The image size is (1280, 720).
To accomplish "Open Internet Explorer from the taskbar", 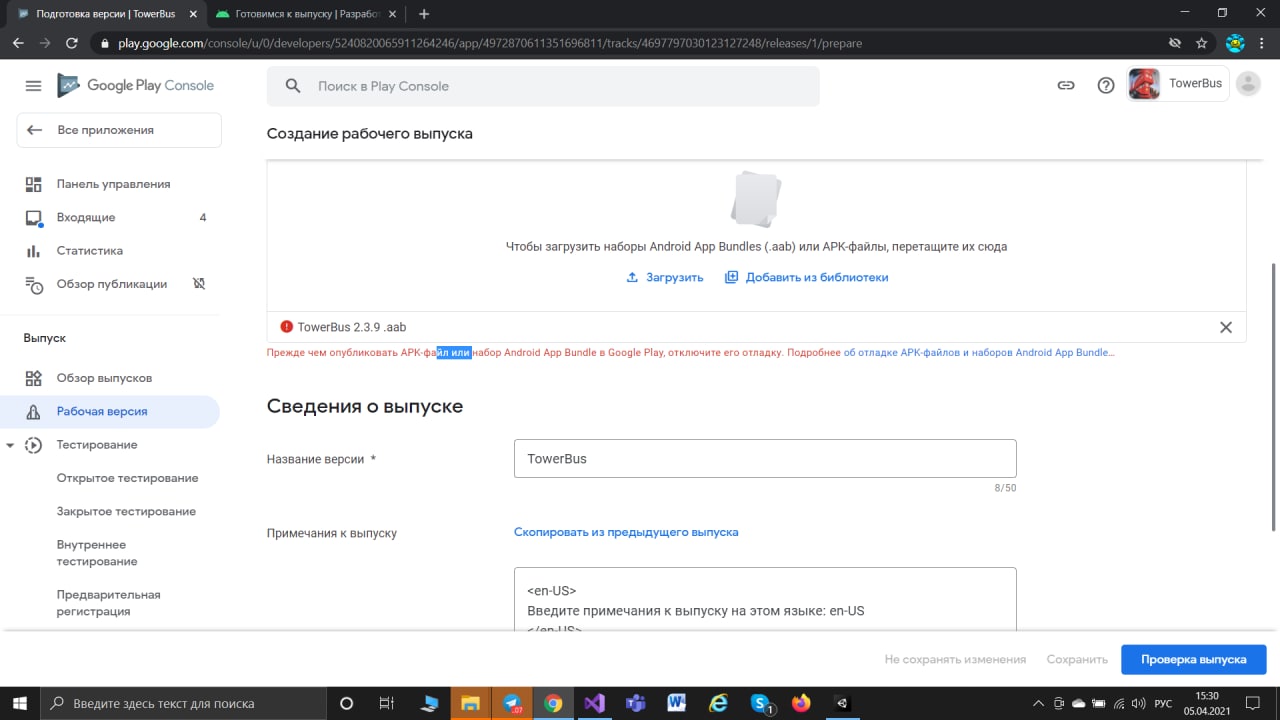I will click(x=718, y=703).
